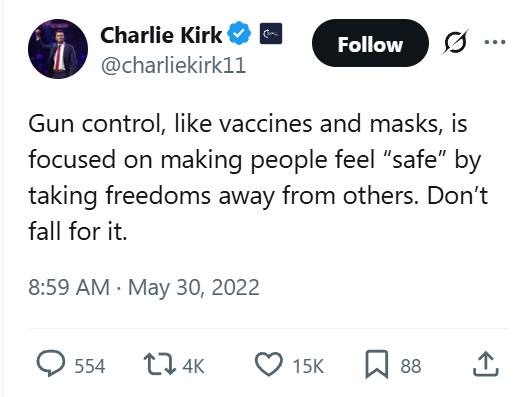
Task: Open the 8:59 AM timestamp link
Action: click(69, 288)
